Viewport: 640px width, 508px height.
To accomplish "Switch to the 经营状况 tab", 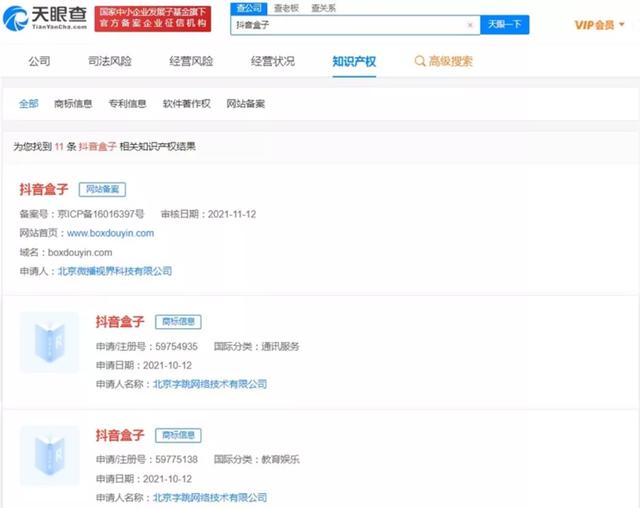I will point(273,61).
